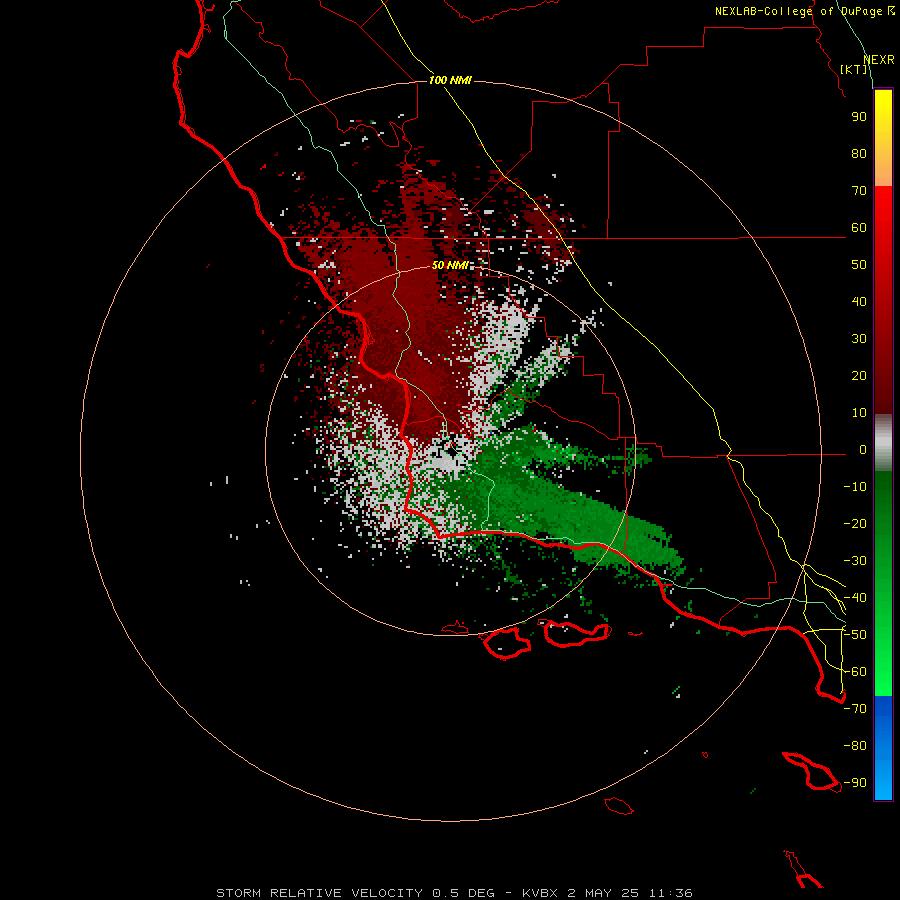Click the -50 knot scale label
The width and height of the screenshot is (900, 900).
coord(855,635)
